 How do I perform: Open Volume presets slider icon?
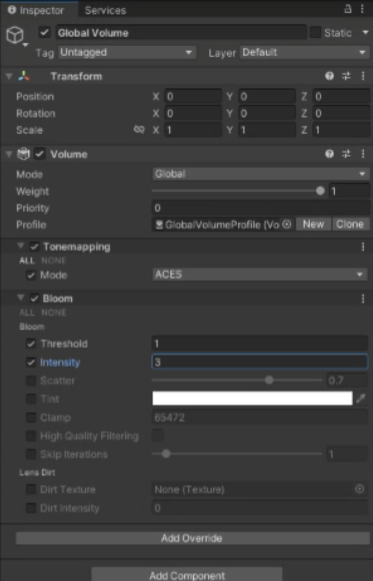point(346,154)
